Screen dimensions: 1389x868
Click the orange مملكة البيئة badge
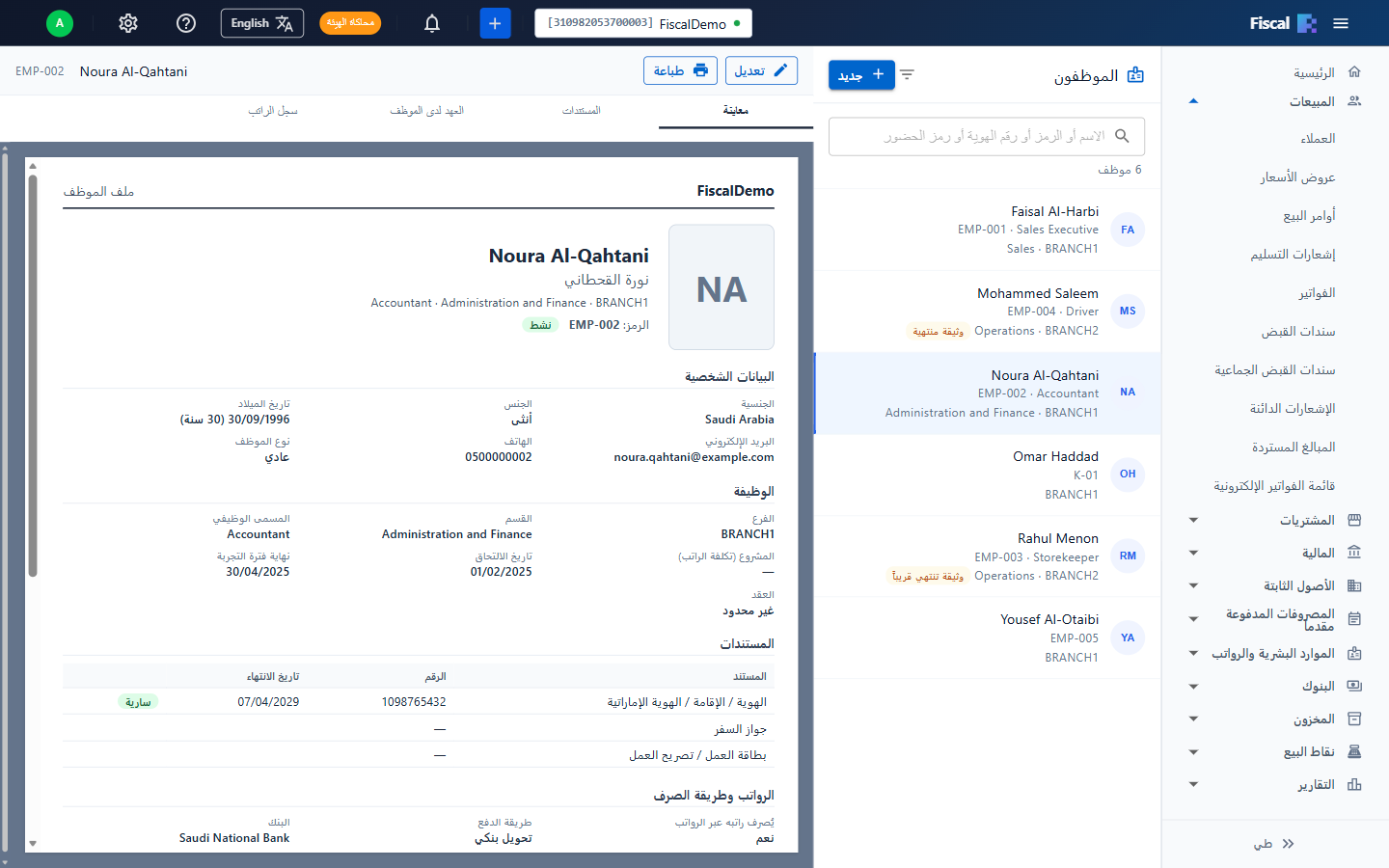pyautogui.click(x=350, y=23)
